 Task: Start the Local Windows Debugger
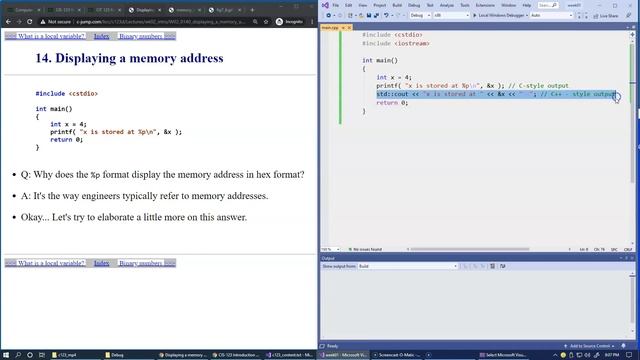point(498,16)
